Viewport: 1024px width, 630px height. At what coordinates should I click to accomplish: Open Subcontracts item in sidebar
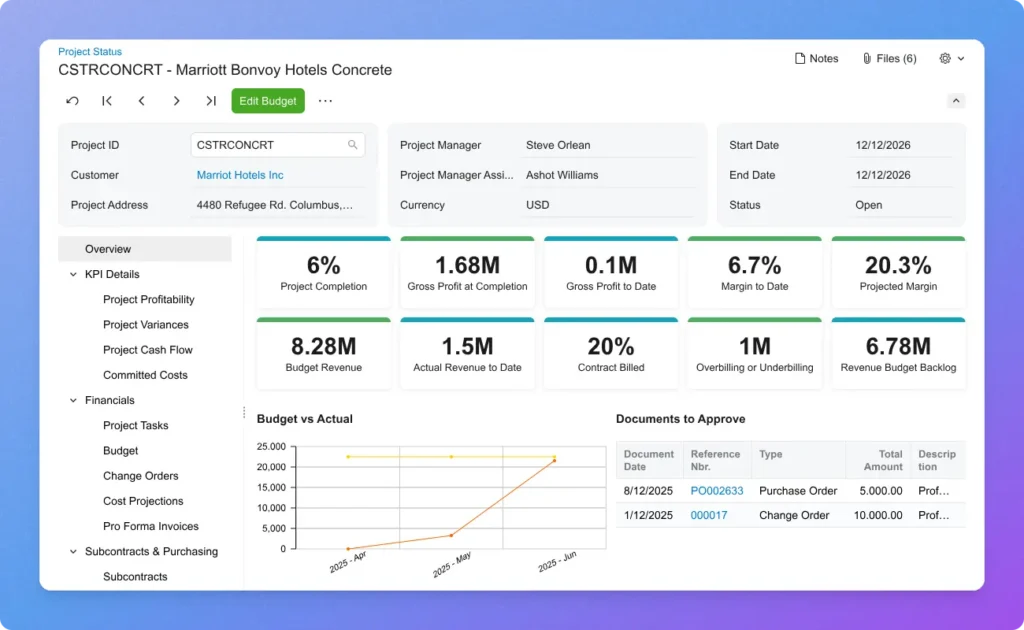(x=135, y=576)
